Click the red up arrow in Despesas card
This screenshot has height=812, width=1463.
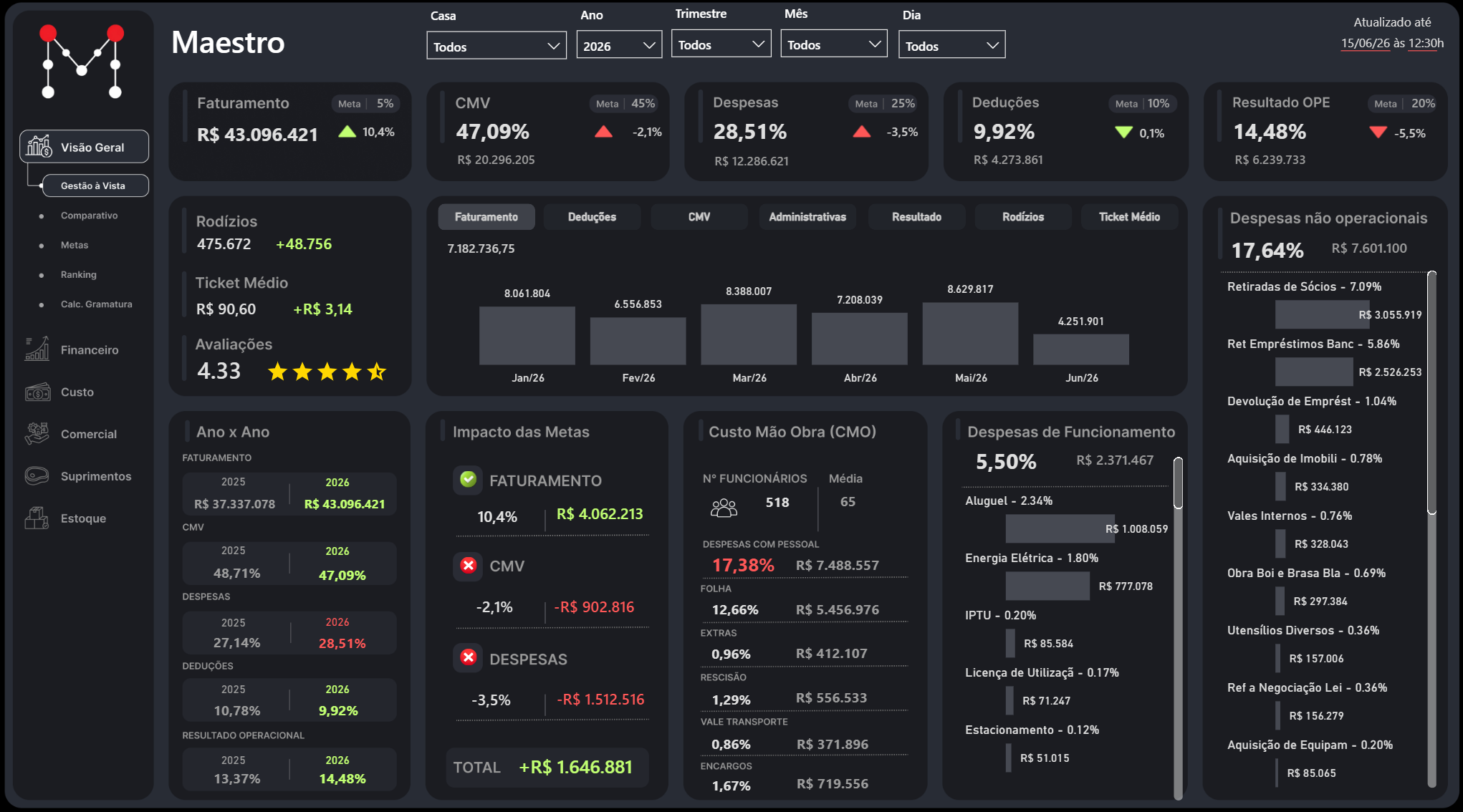pos(861,132)
